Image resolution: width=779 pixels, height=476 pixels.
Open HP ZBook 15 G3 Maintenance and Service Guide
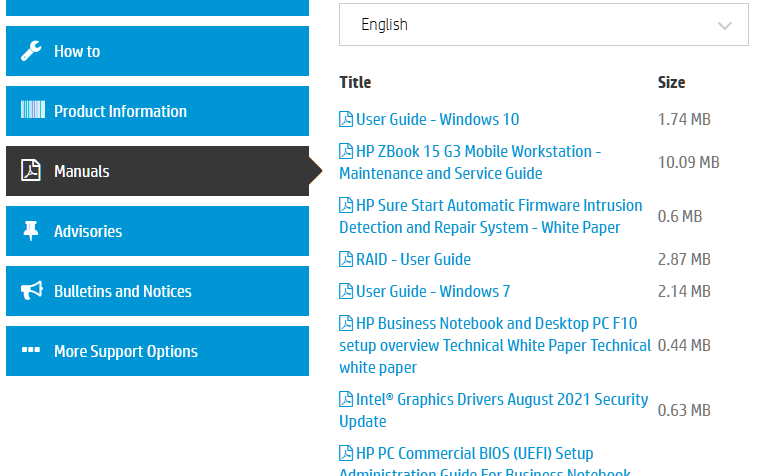pos(470,162)
